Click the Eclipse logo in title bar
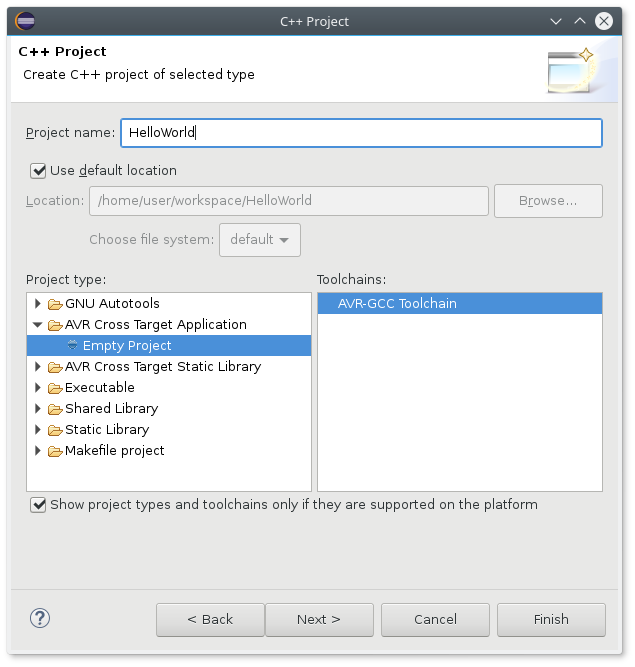635x667 pixels. click(x=25, y=21)
